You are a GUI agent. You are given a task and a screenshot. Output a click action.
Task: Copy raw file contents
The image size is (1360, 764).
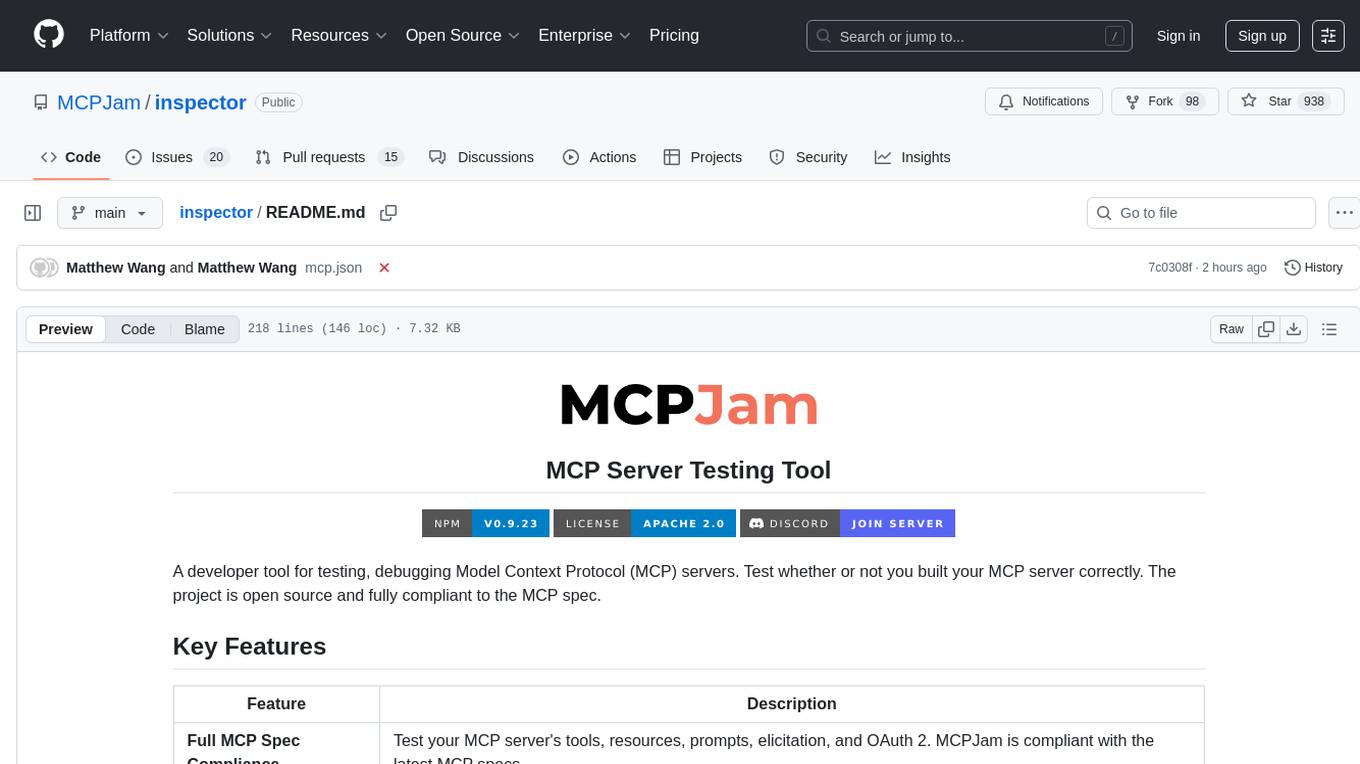coord(1267,329)
